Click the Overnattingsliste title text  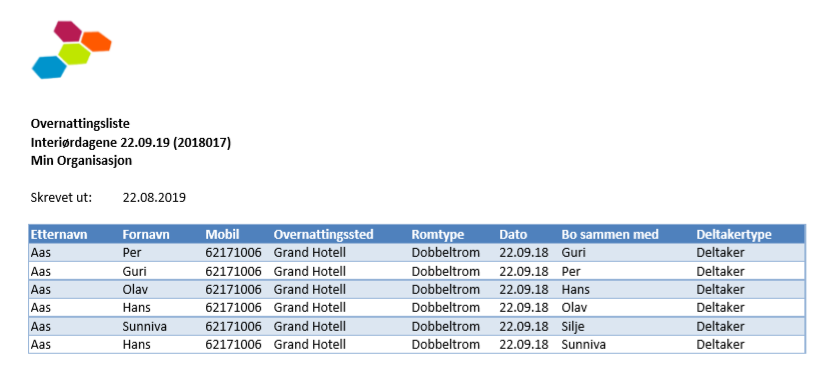(x=80, y=124)
